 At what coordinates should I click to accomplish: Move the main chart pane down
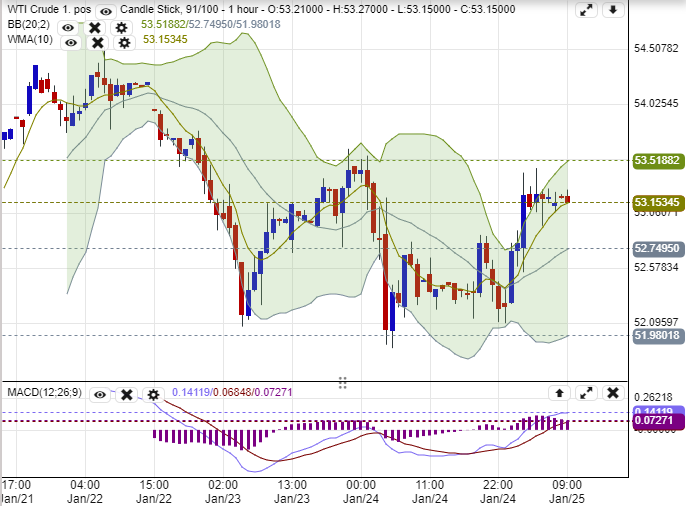pos(613,10)
